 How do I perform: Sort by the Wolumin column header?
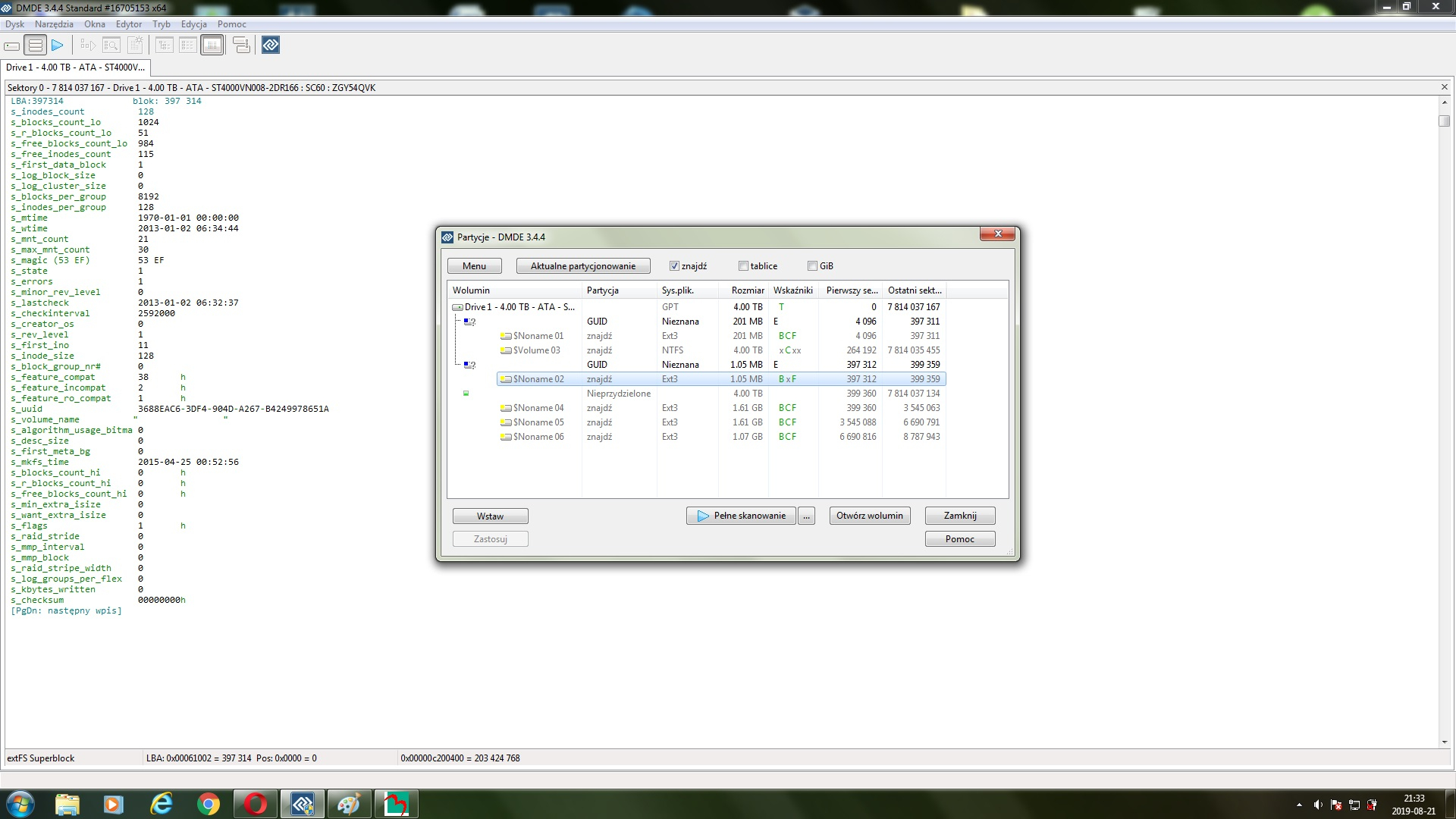514,290
